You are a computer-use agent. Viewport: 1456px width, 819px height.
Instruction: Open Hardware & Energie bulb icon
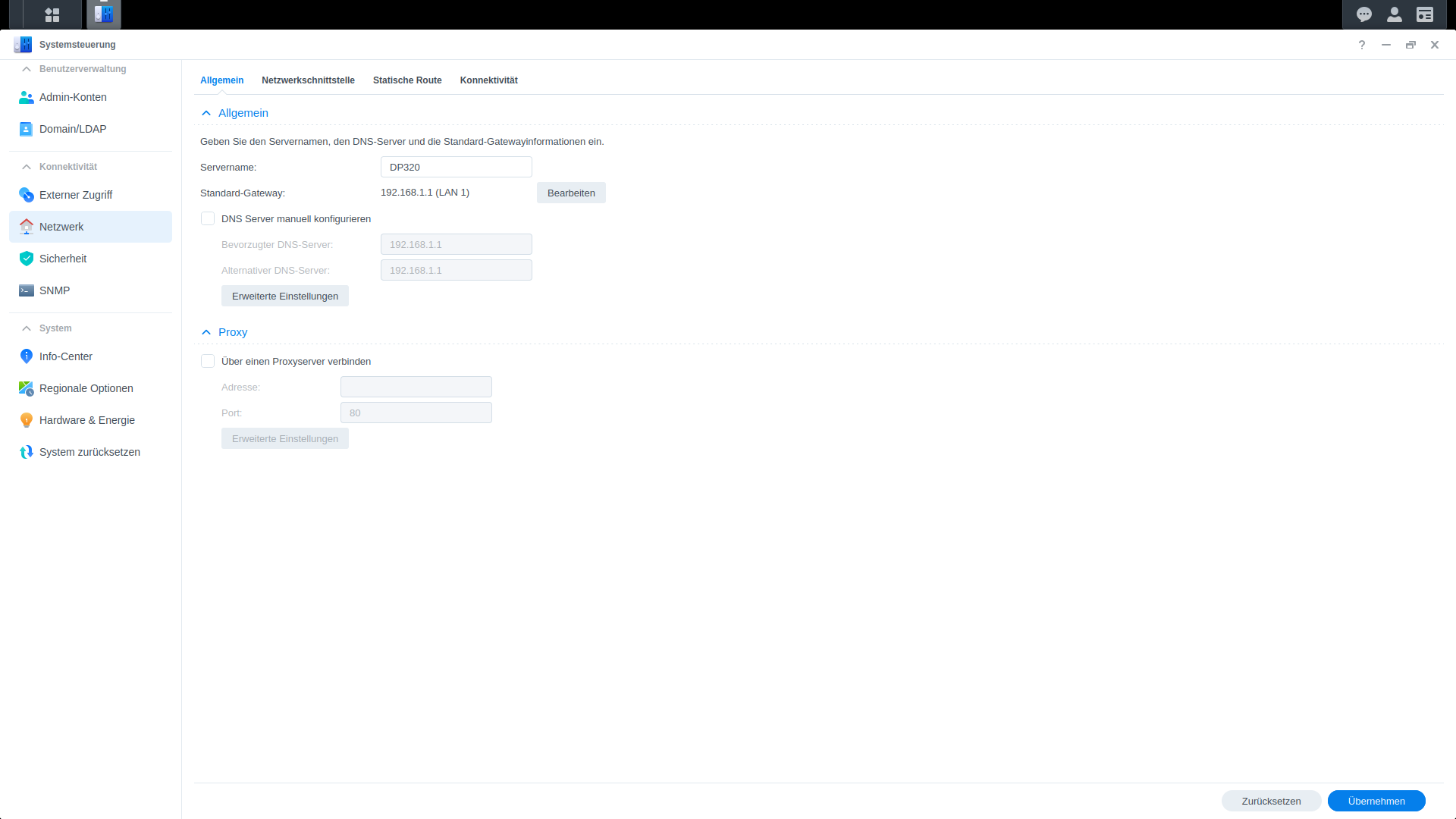(x=27, y=420)
